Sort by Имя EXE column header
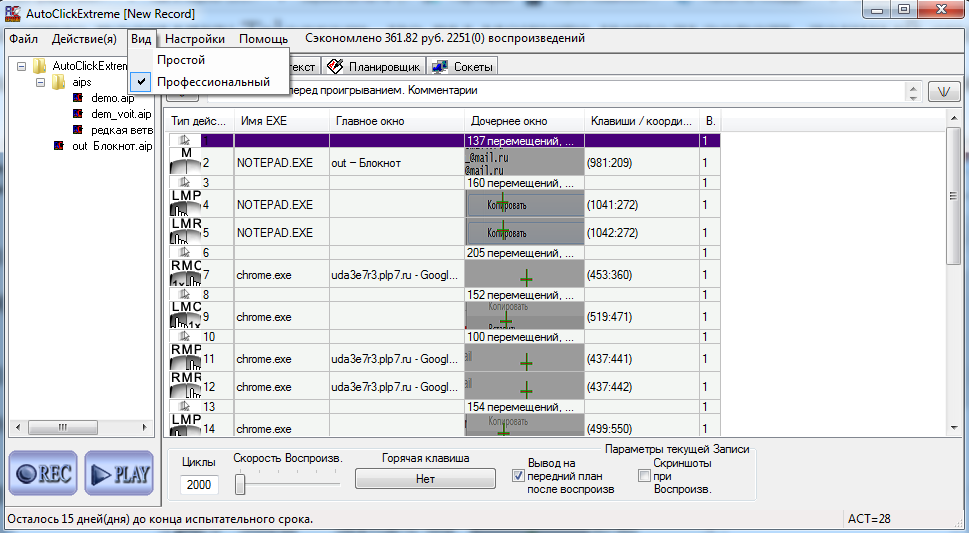This screenshot has width=969, height=533. (x=282, y=121)
